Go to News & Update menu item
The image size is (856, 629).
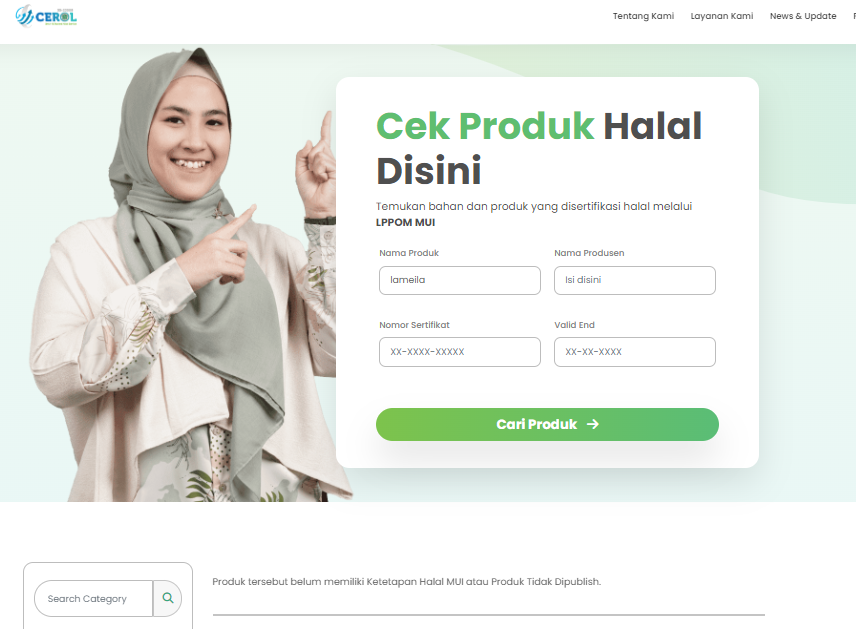click(803, 16)
